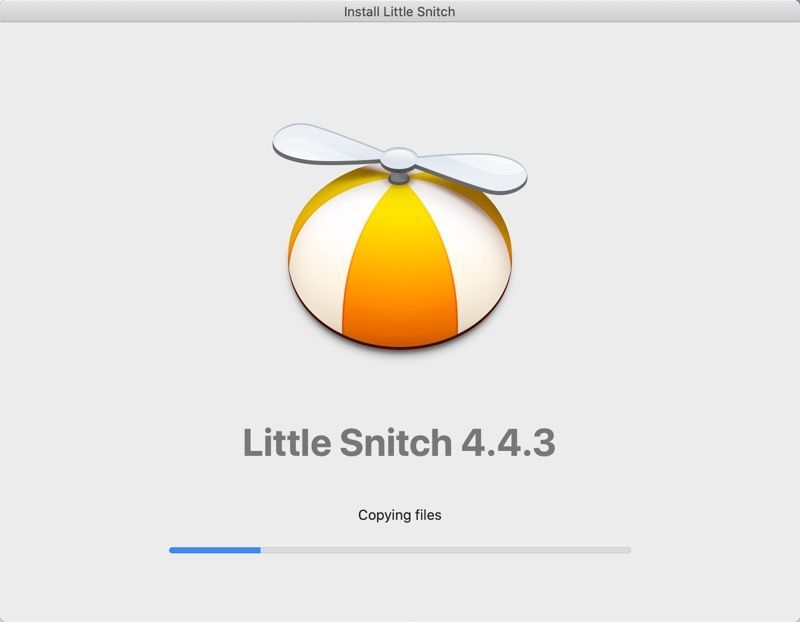
Task: Click the installation progress bar
Action: pos(399,550)
